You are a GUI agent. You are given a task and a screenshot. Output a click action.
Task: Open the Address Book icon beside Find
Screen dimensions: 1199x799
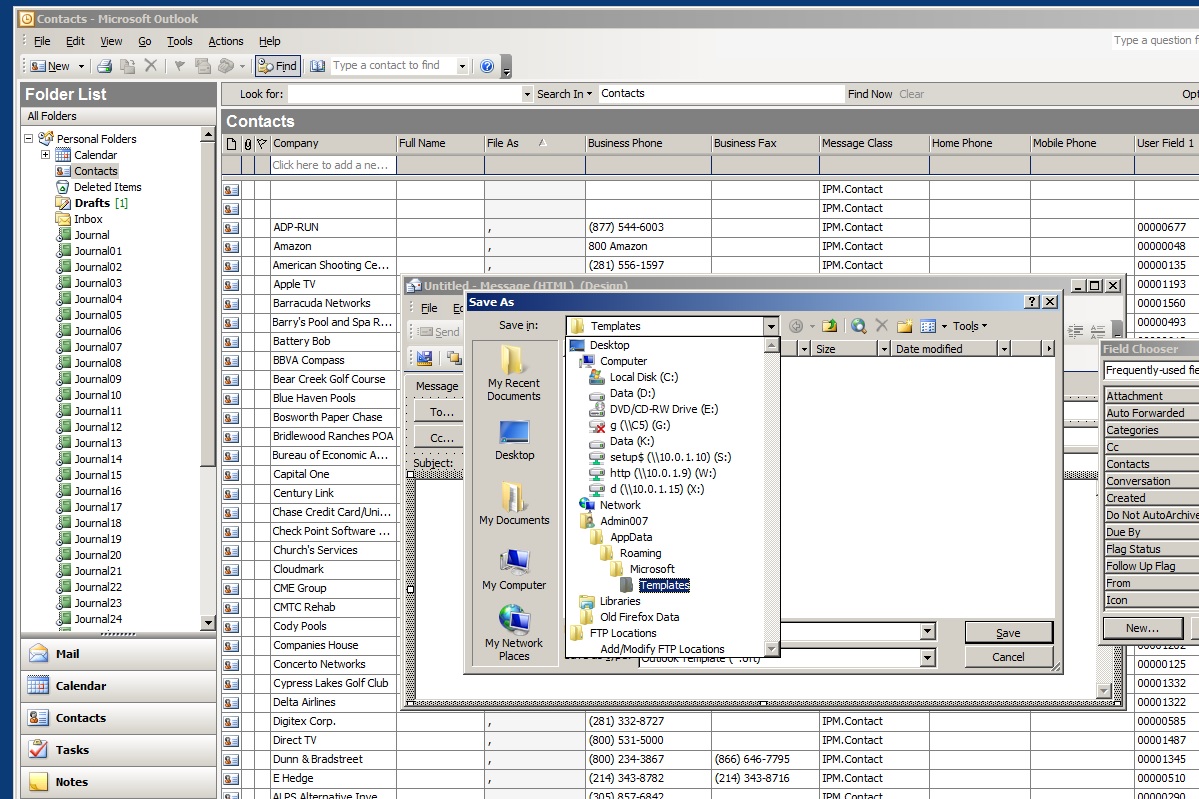(x=317, y=67)
